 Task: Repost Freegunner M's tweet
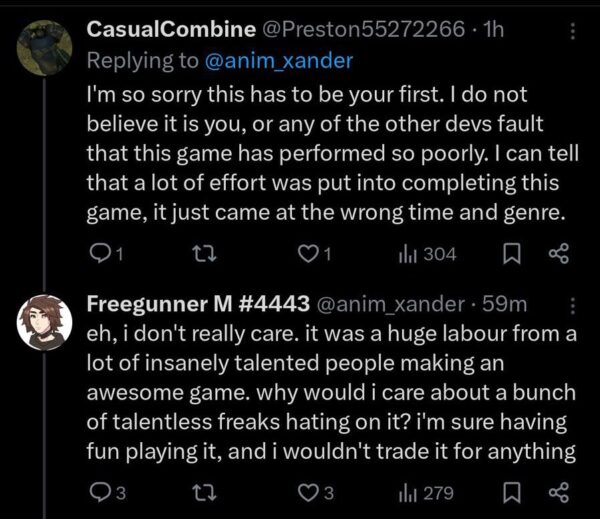coord(203,492)
